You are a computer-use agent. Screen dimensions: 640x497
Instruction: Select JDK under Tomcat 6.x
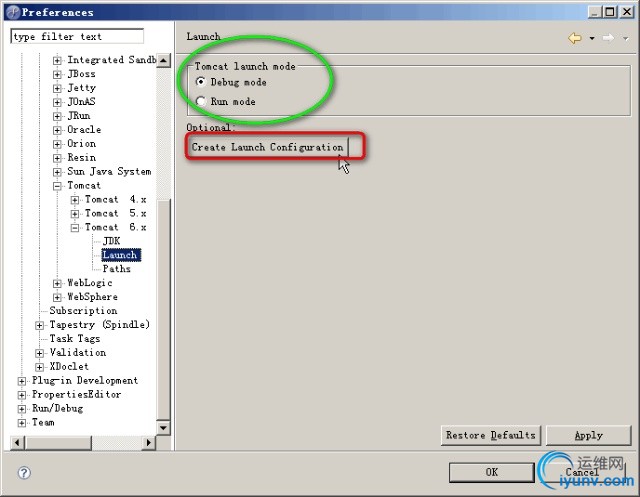(x=111, y=241)
